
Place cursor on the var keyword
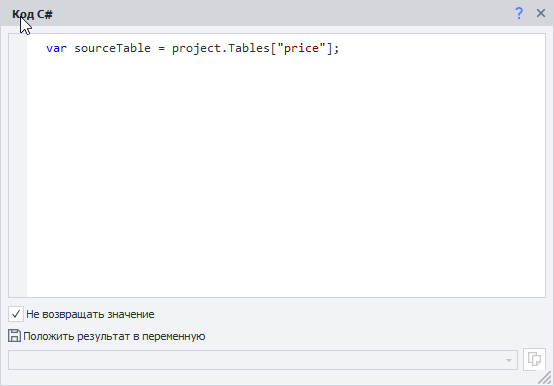click(x=56, y=48)
